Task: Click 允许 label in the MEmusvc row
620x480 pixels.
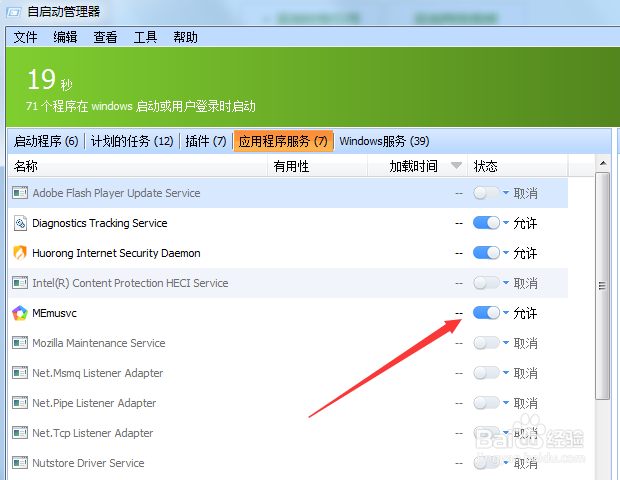Action: (525, 313)
